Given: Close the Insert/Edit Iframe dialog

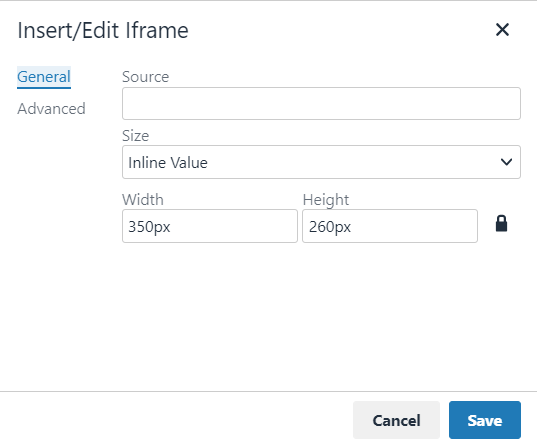Looking at the screenshot, I should pos(502,30).
